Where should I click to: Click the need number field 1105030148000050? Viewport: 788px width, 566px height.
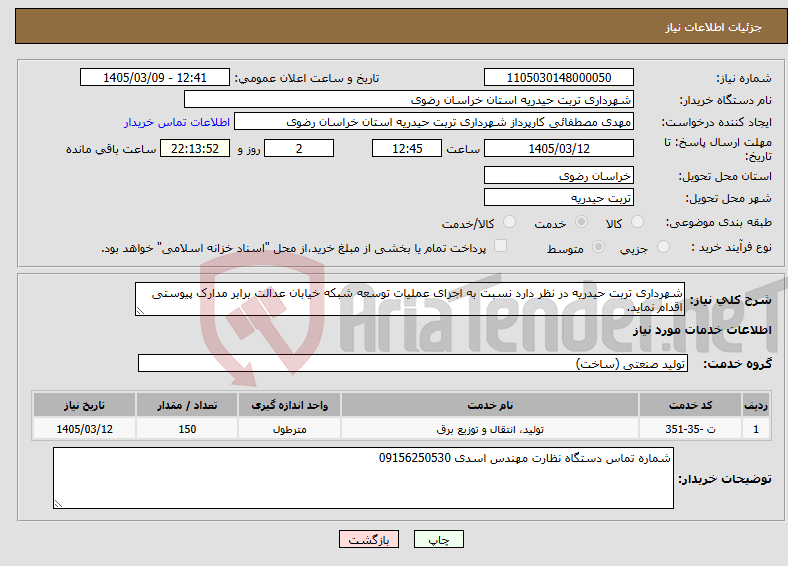pyautogui.click(x=559, y=78)
